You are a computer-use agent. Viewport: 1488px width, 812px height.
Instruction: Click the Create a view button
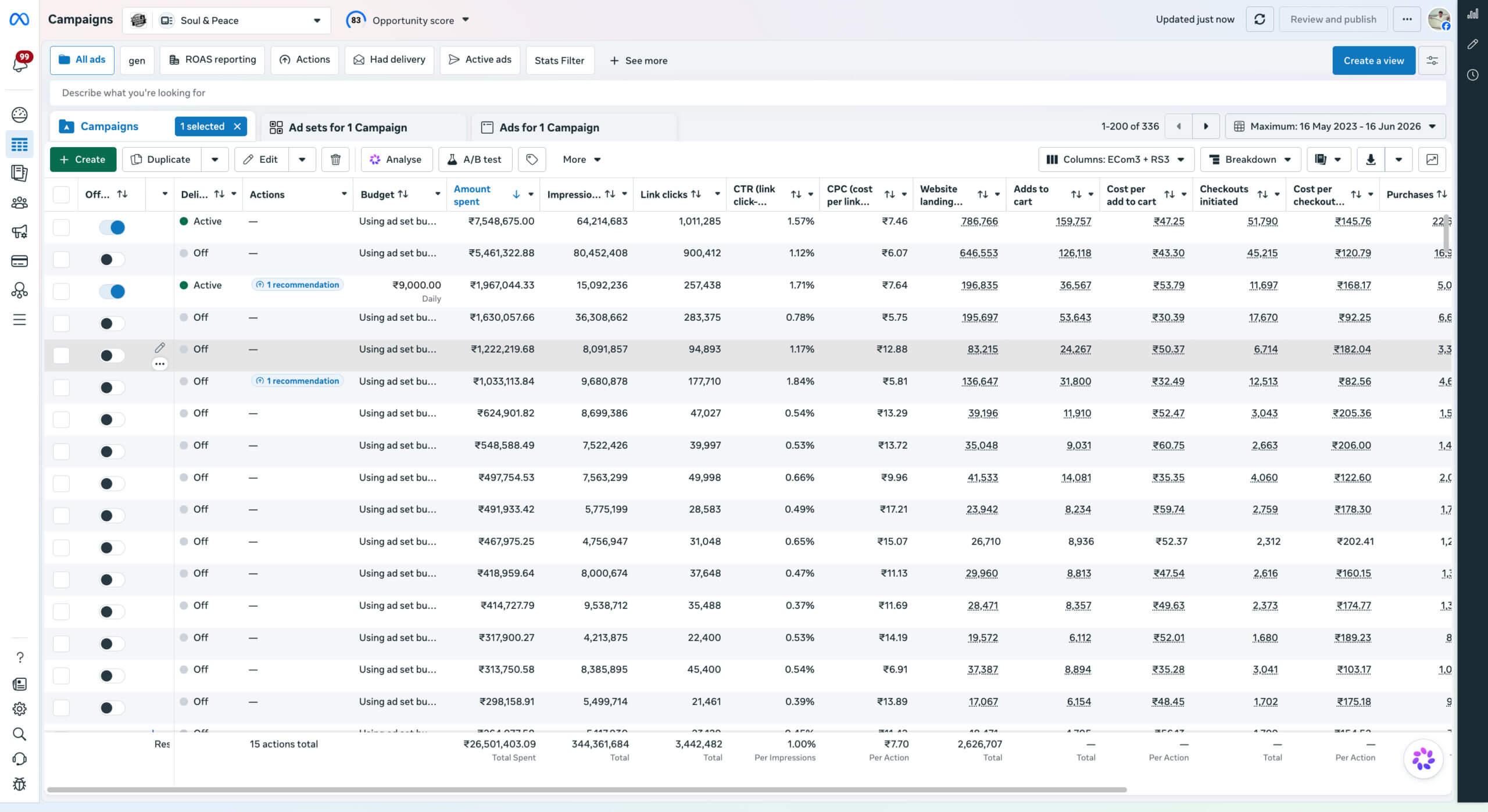click(x=1373, y=60)
